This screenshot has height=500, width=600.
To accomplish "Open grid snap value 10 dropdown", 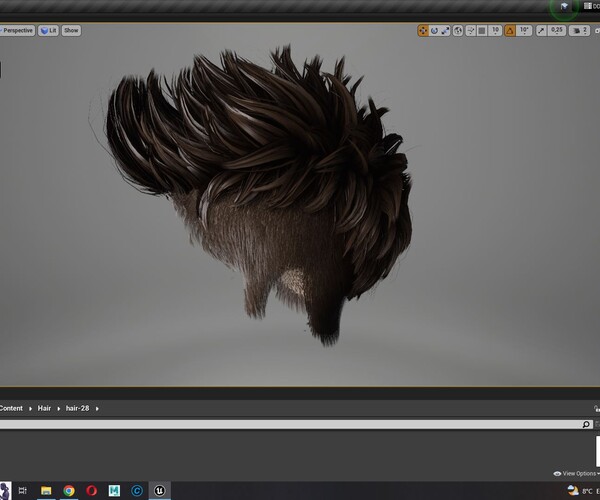I will [495, 31].
